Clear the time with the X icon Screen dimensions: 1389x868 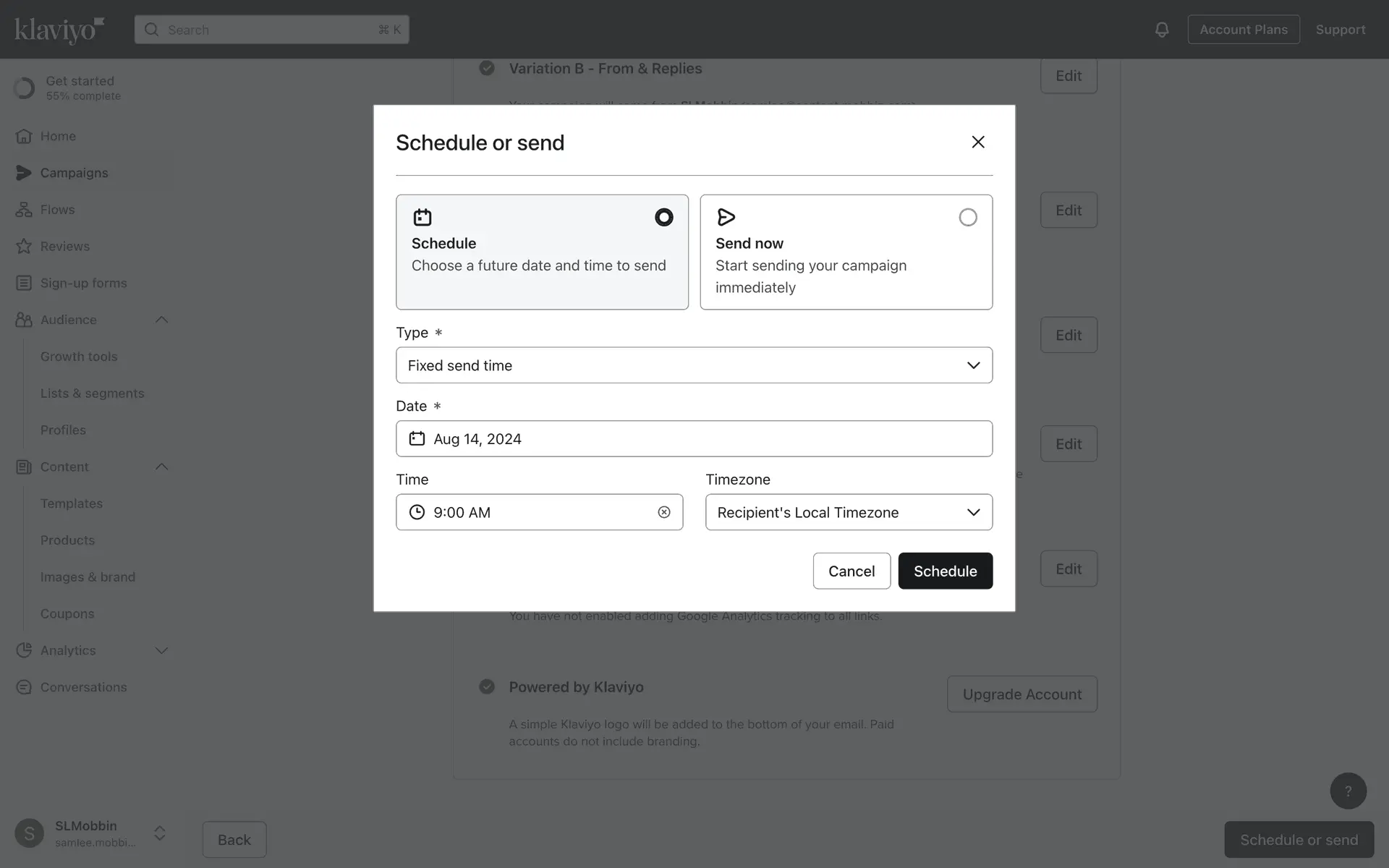click(663, 512)
